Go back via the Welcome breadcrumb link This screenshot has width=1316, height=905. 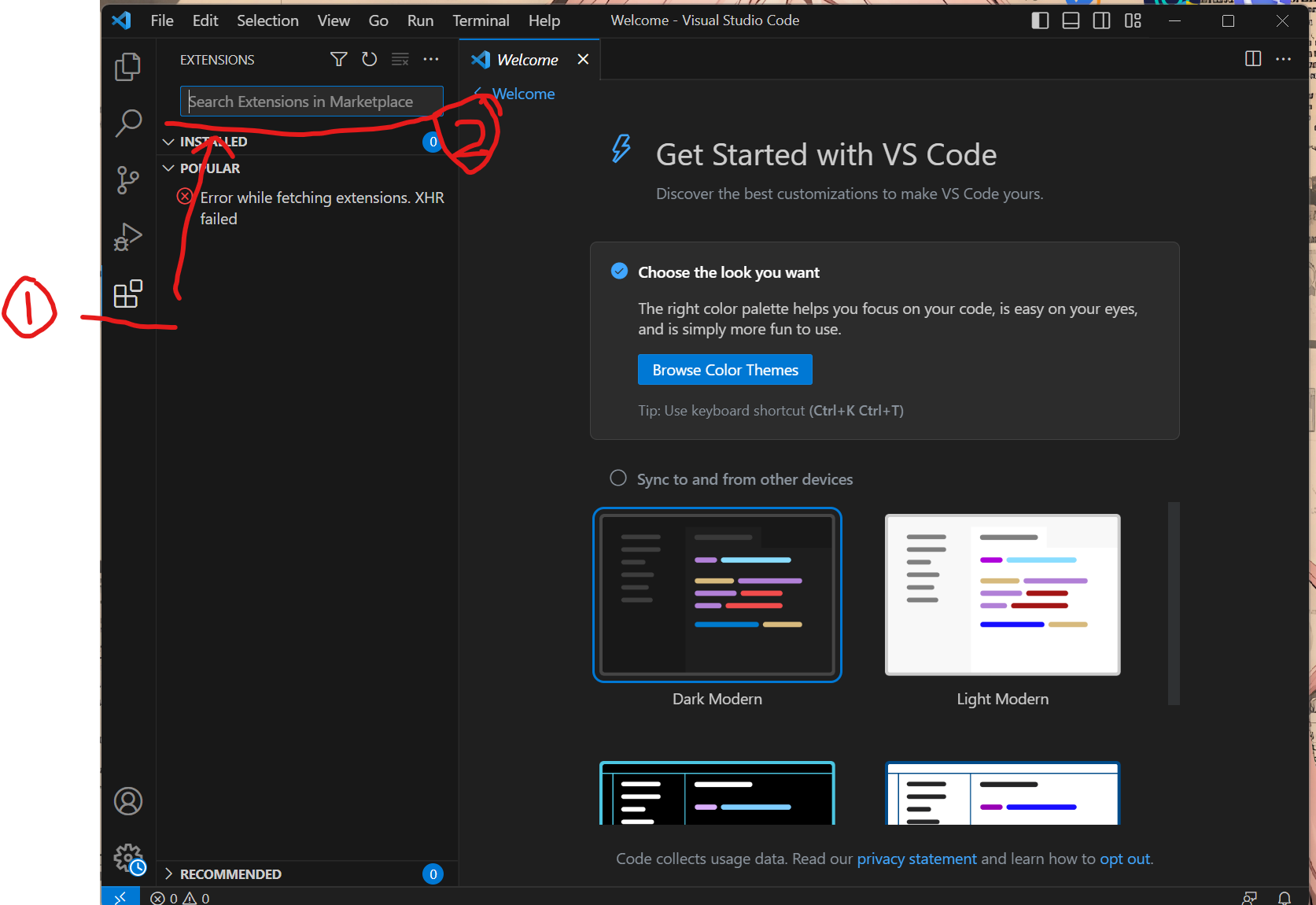point(516,94)
